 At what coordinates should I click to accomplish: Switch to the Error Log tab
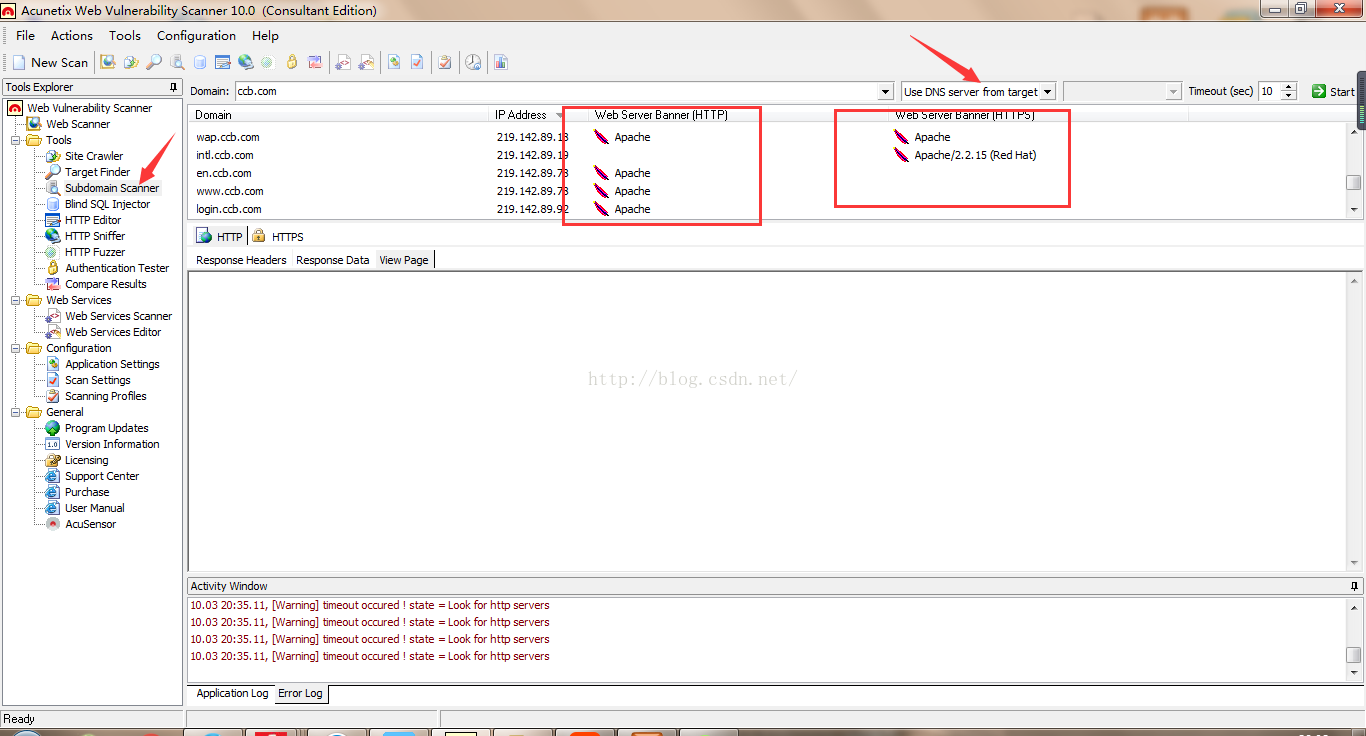[x=300, y=693]
